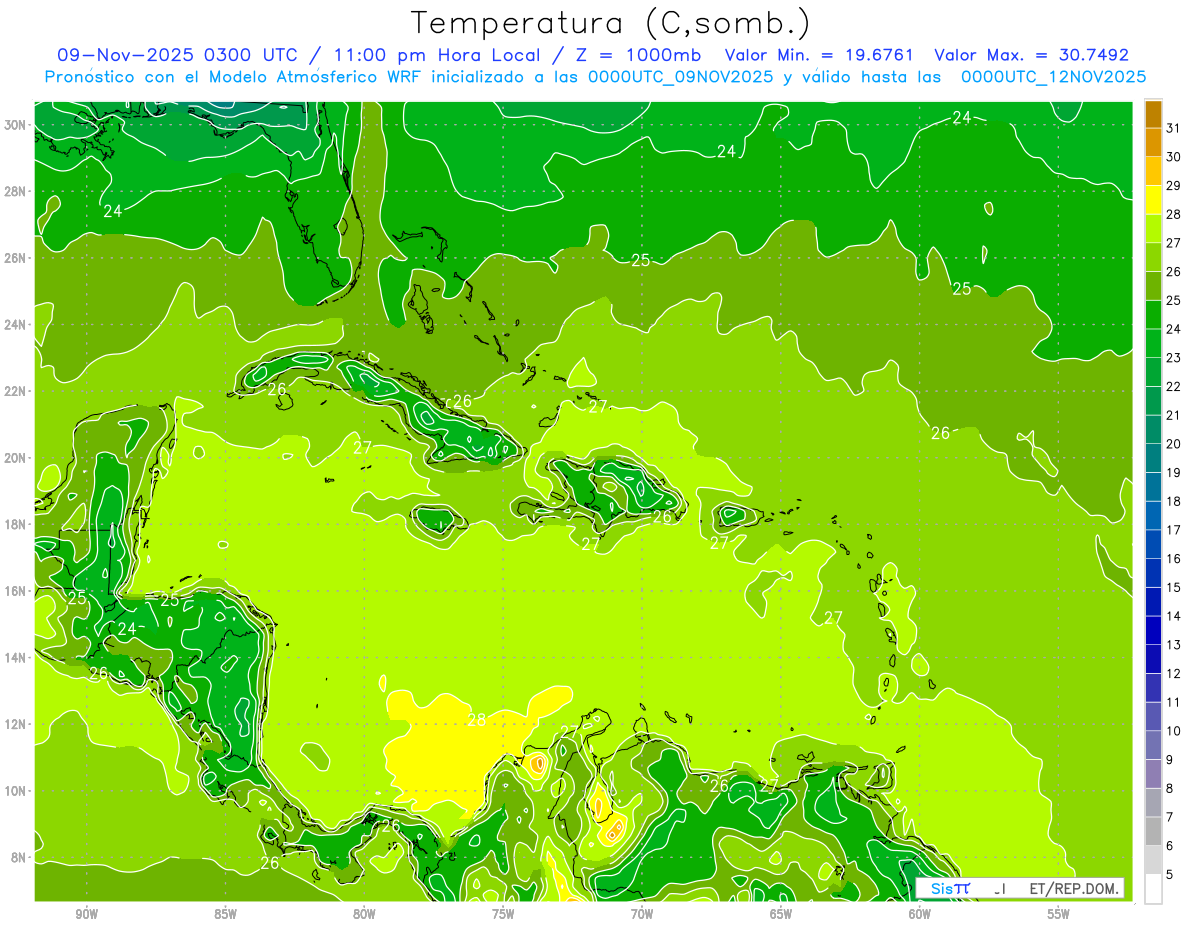1200x927 pixels.
Task: Click the colorbar legend value 7
Action: coord(1170,817)
